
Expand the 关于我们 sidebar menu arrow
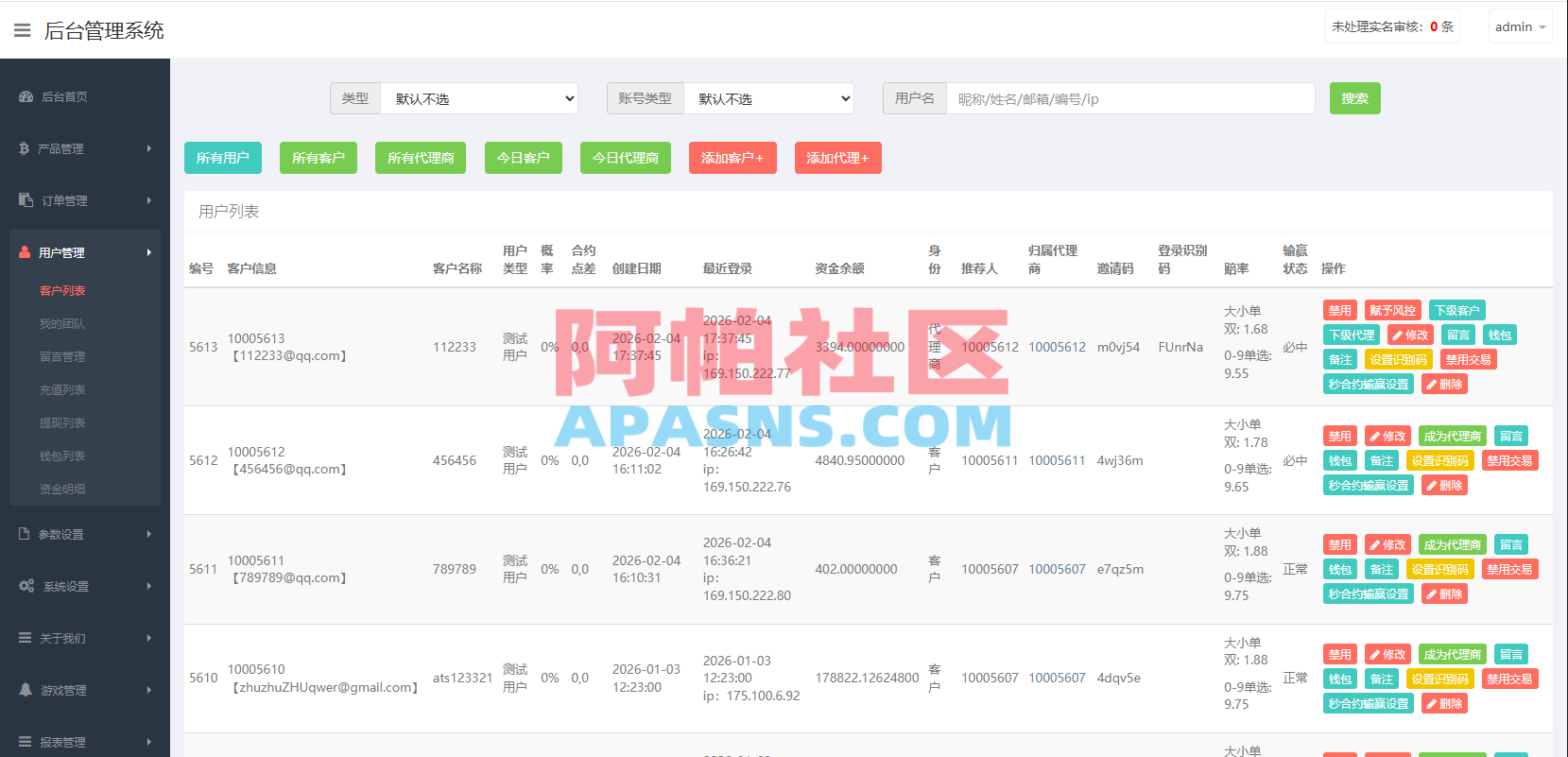tap(149, 638)
